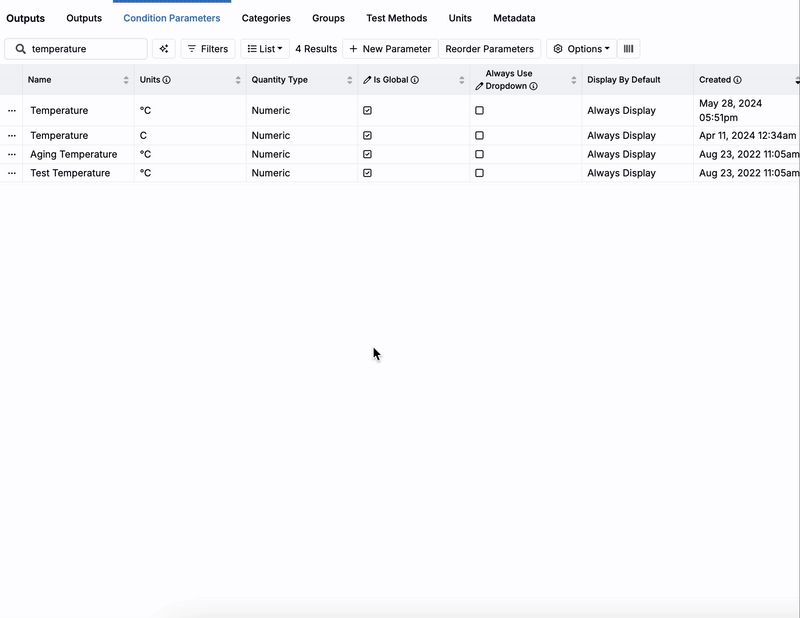
Task: Click the New Parameter button
Action: pyautogui.click(x=390, y=49)
